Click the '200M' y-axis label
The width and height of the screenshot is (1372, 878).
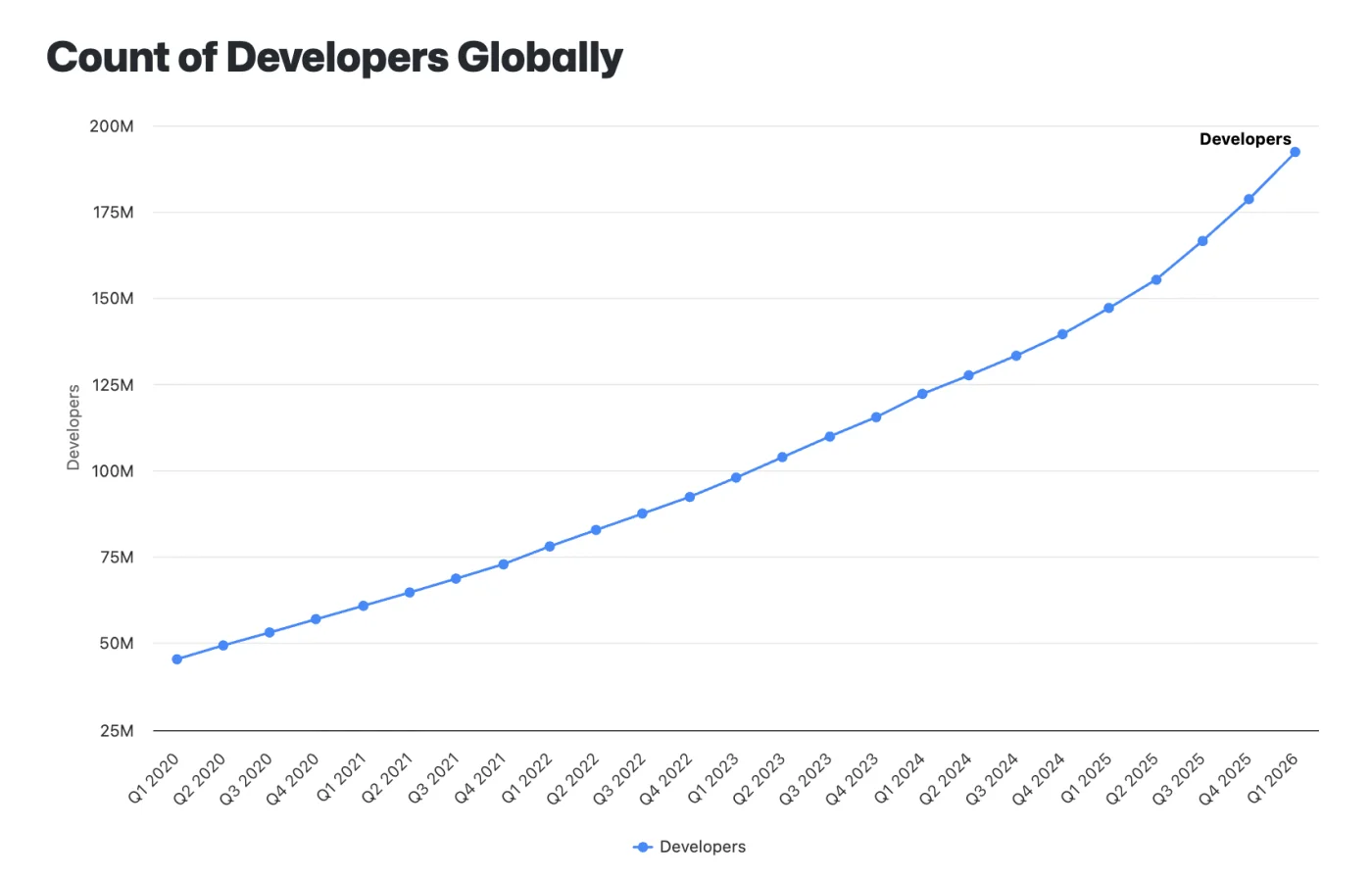pos(112,126)
